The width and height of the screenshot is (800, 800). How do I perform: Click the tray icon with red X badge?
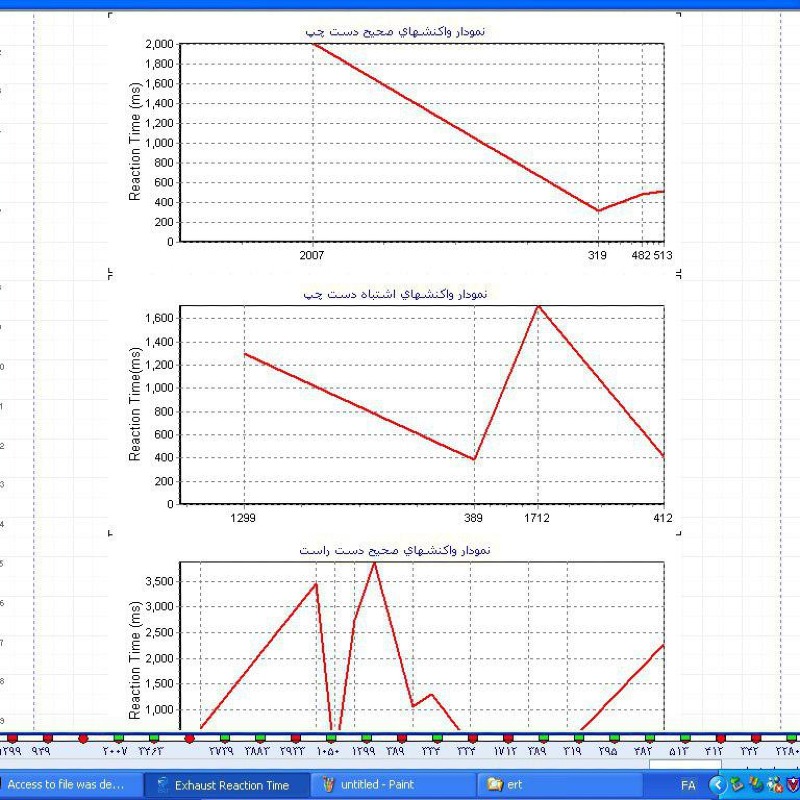(x=775, y=785)
